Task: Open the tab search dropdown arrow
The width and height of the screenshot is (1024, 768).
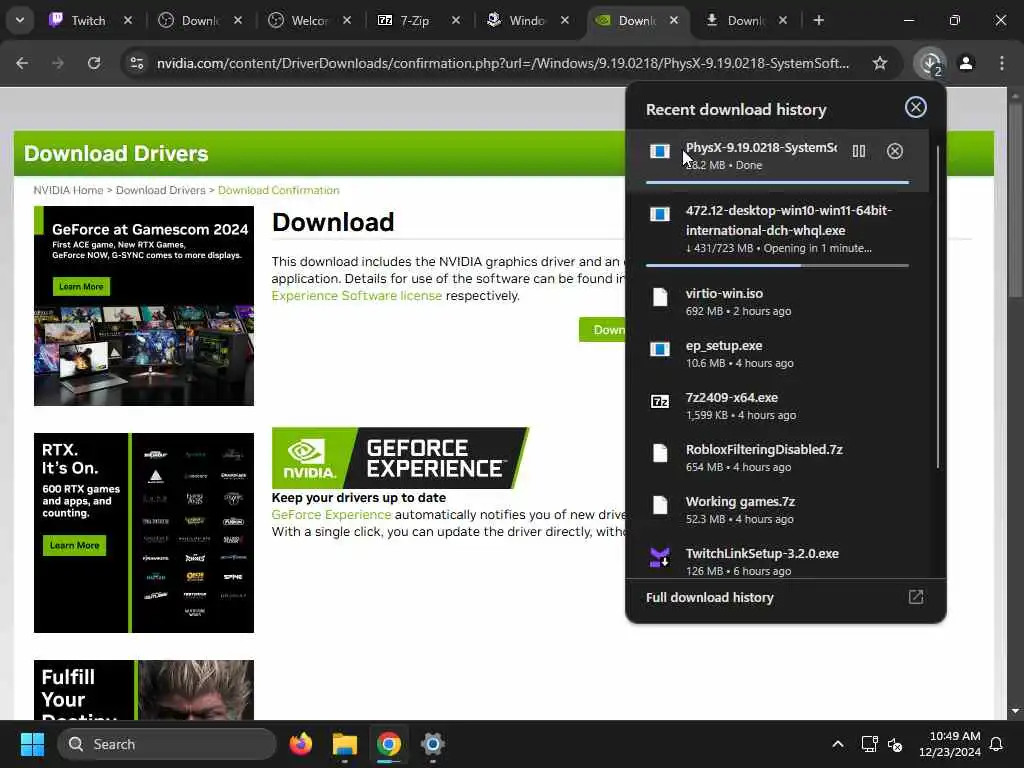Action: (20, 20)
